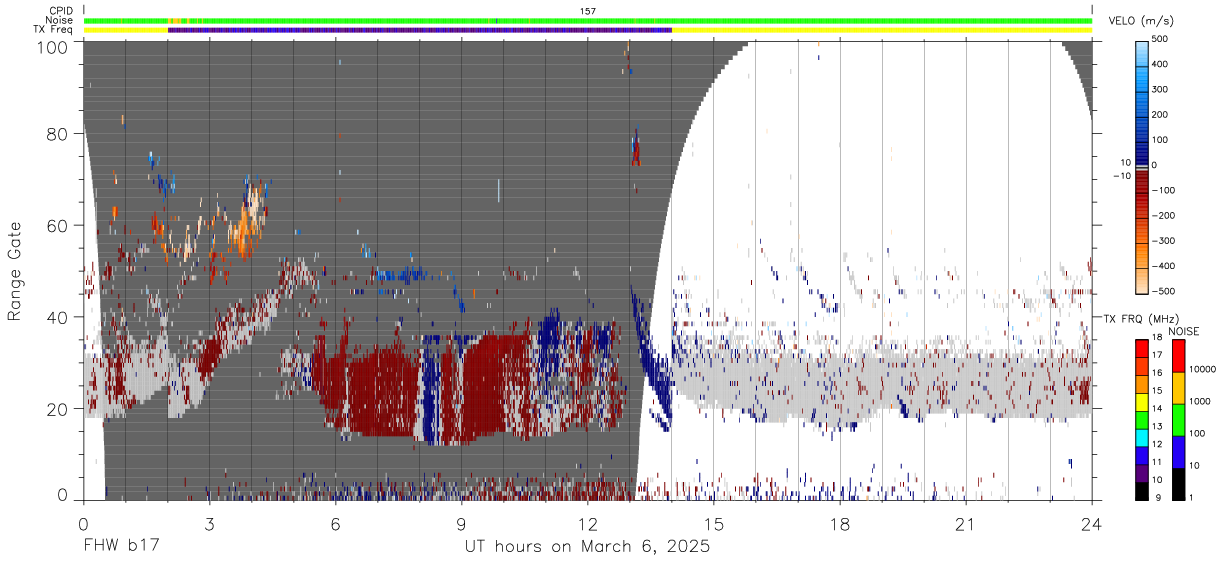
Task: Click the CPID value 157
Action: click(x=588, y=11)
